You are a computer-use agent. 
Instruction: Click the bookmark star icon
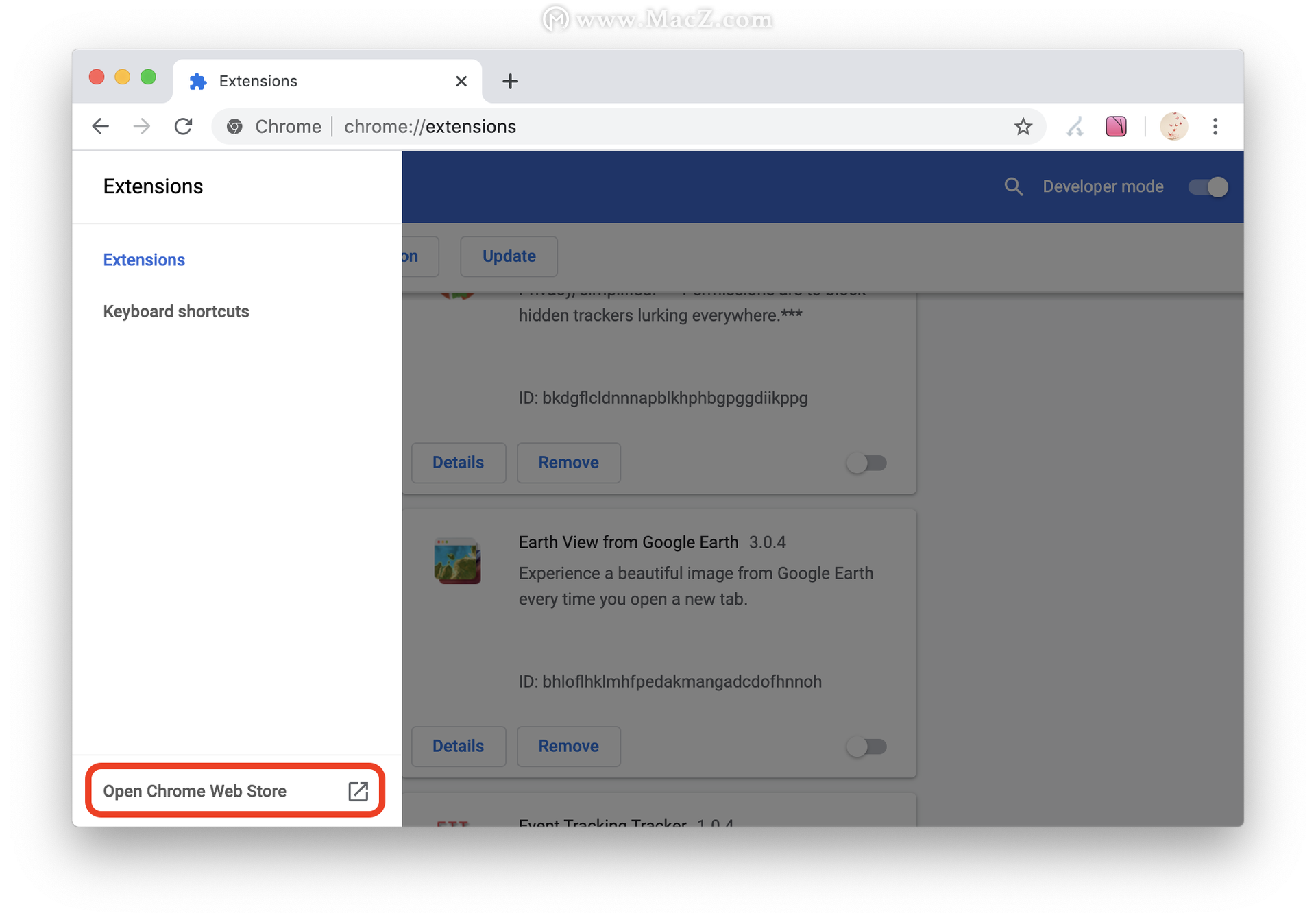pyautogui.click(x=1024, y=127)
